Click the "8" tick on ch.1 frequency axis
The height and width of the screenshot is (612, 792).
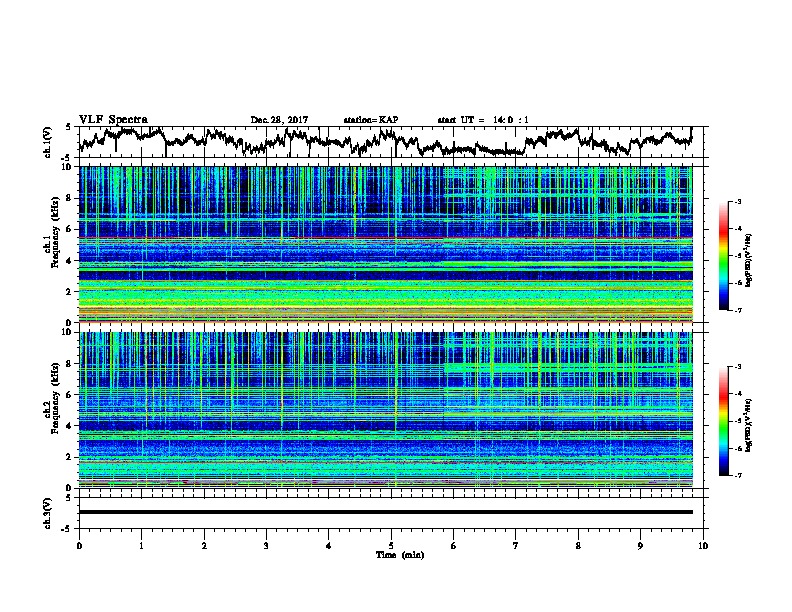coord(70,198)
